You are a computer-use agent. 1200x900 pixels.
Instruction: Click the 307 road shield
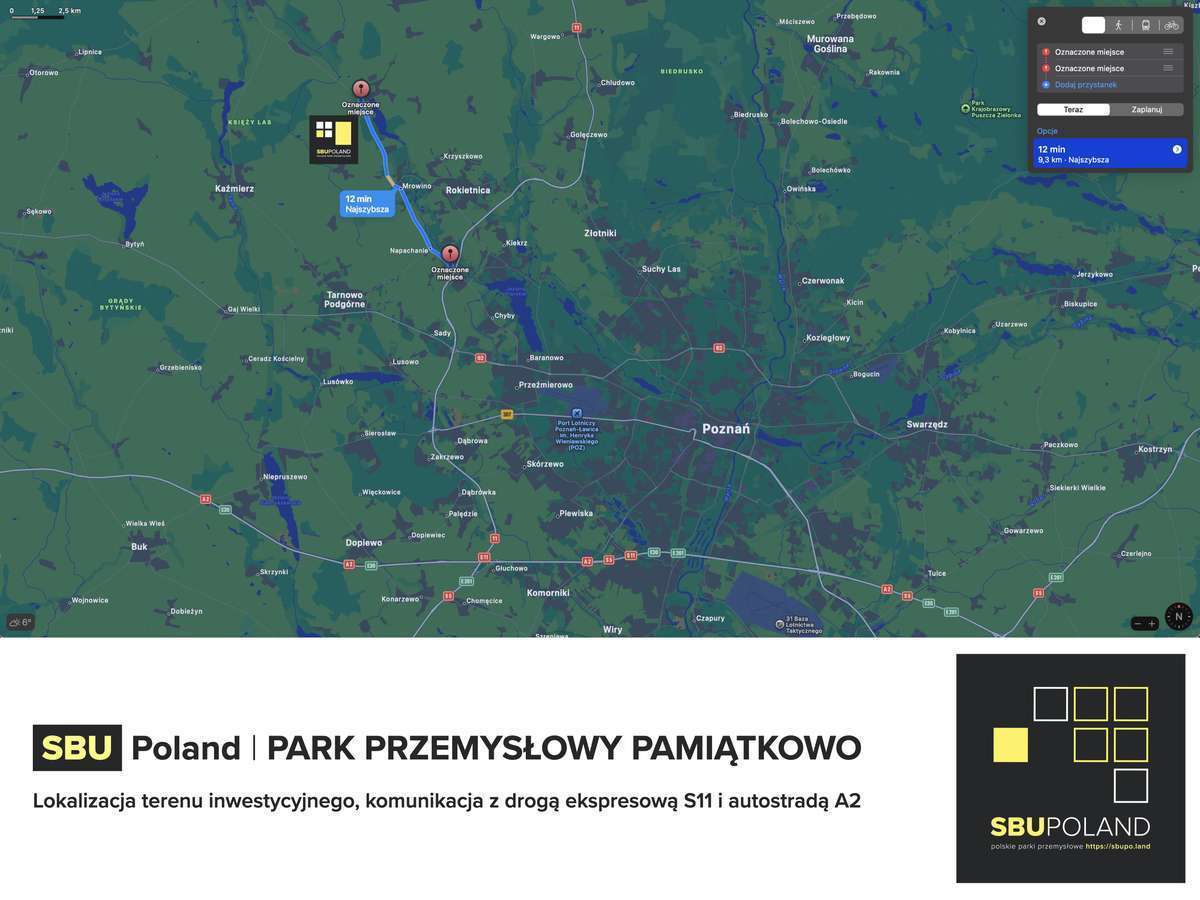coord(507,414)
